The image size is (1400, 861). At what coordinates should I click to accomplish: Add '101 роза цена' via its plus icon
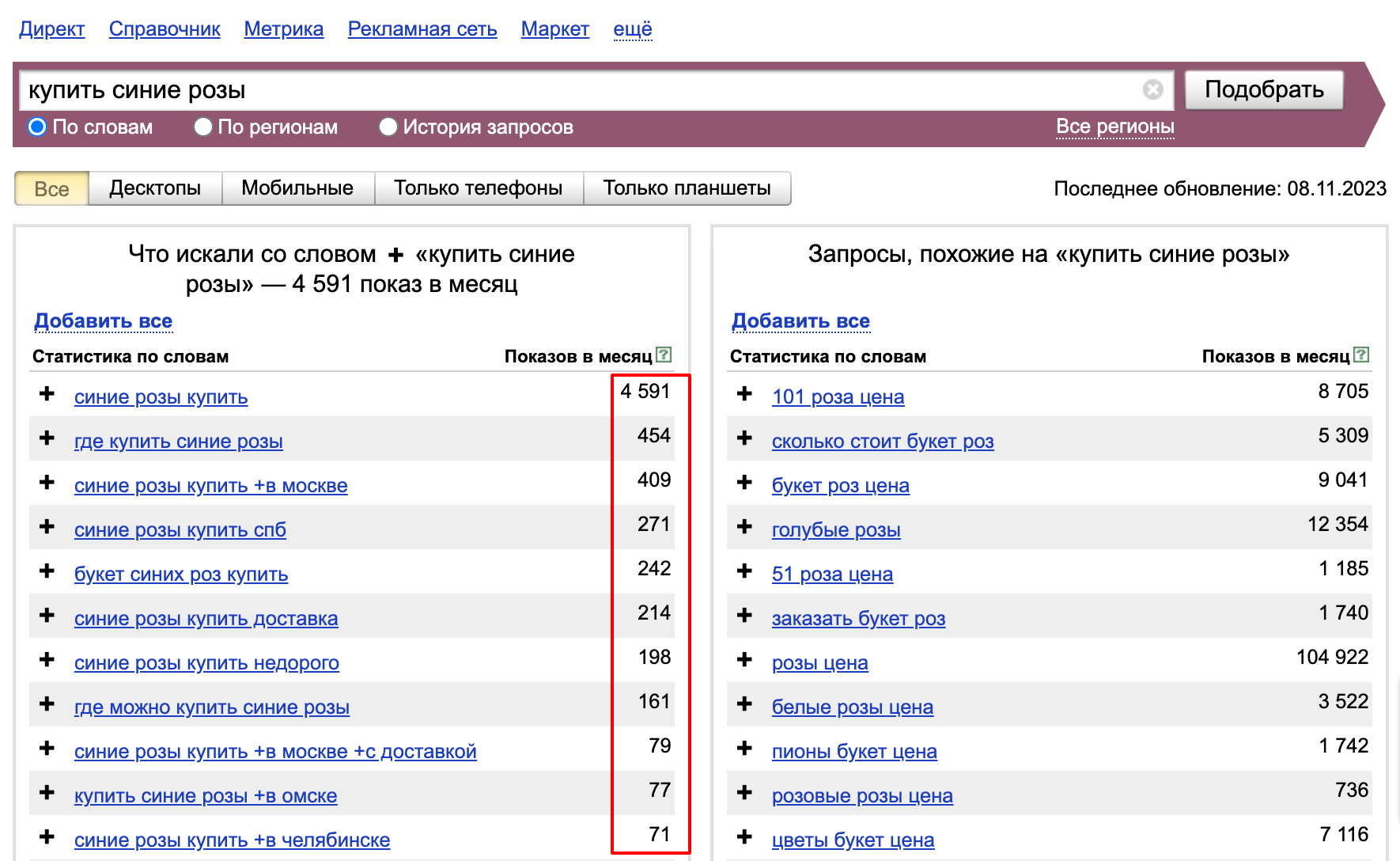pyautogui.click(x=744, y=394)
